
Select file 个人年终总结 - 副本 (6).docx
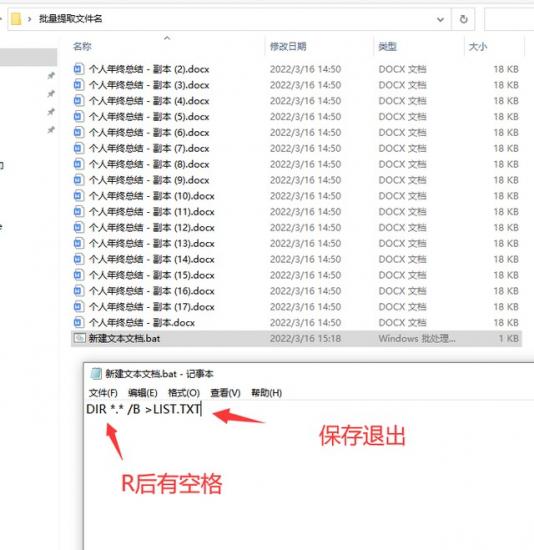coord(296,132)
